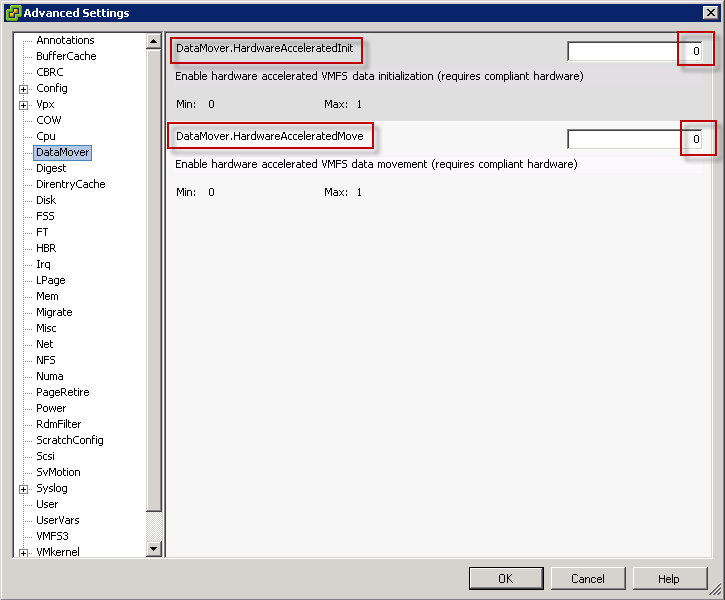Open the Migrate settings category
The width and height of the screenshot is (725, 600).
pos(54,312)
